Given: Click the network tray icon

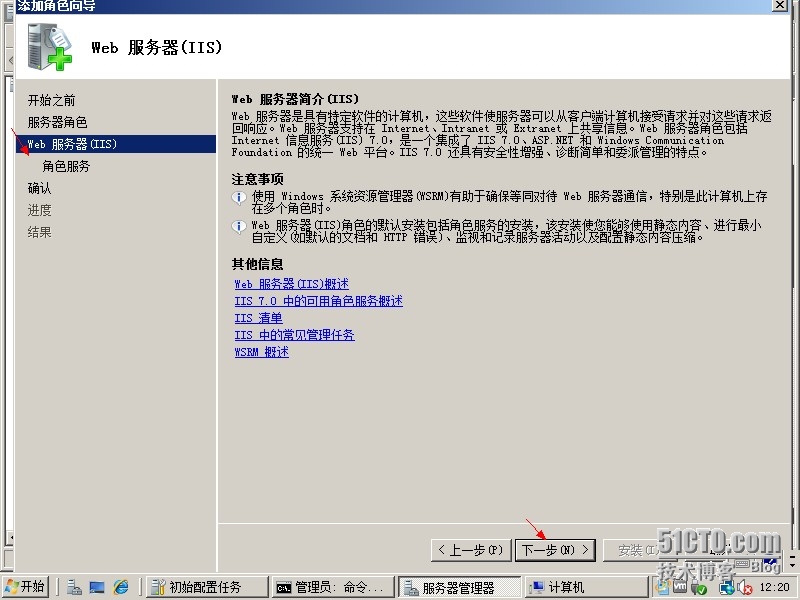Looking at the screenshot, I should (x=726, y=588).
